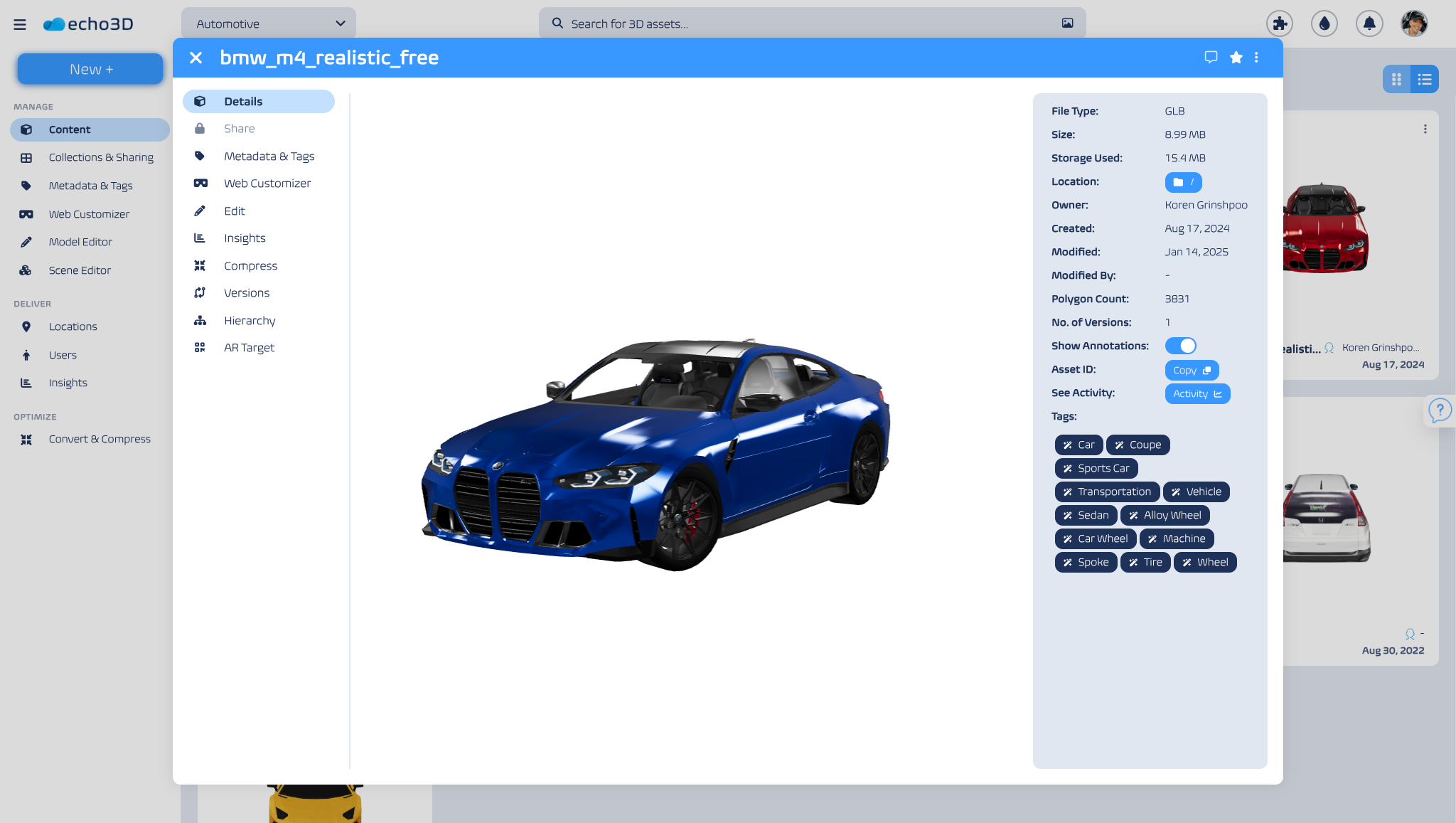The width and height of the screenshot is (1456, 823).
Task: Open sidebar Web Customizer
Action: point(90,214)
